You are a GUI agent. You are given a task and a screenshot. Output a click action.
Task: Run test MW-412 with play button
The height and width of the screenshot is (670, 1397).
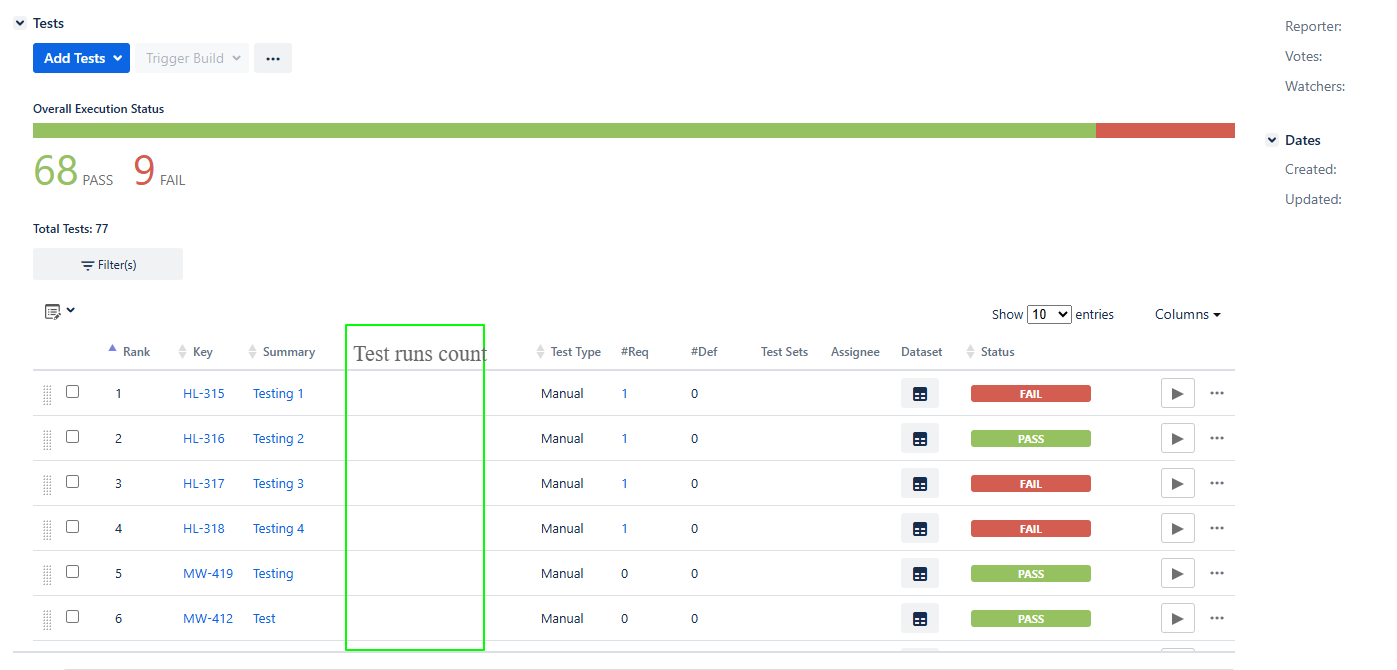1178,619
